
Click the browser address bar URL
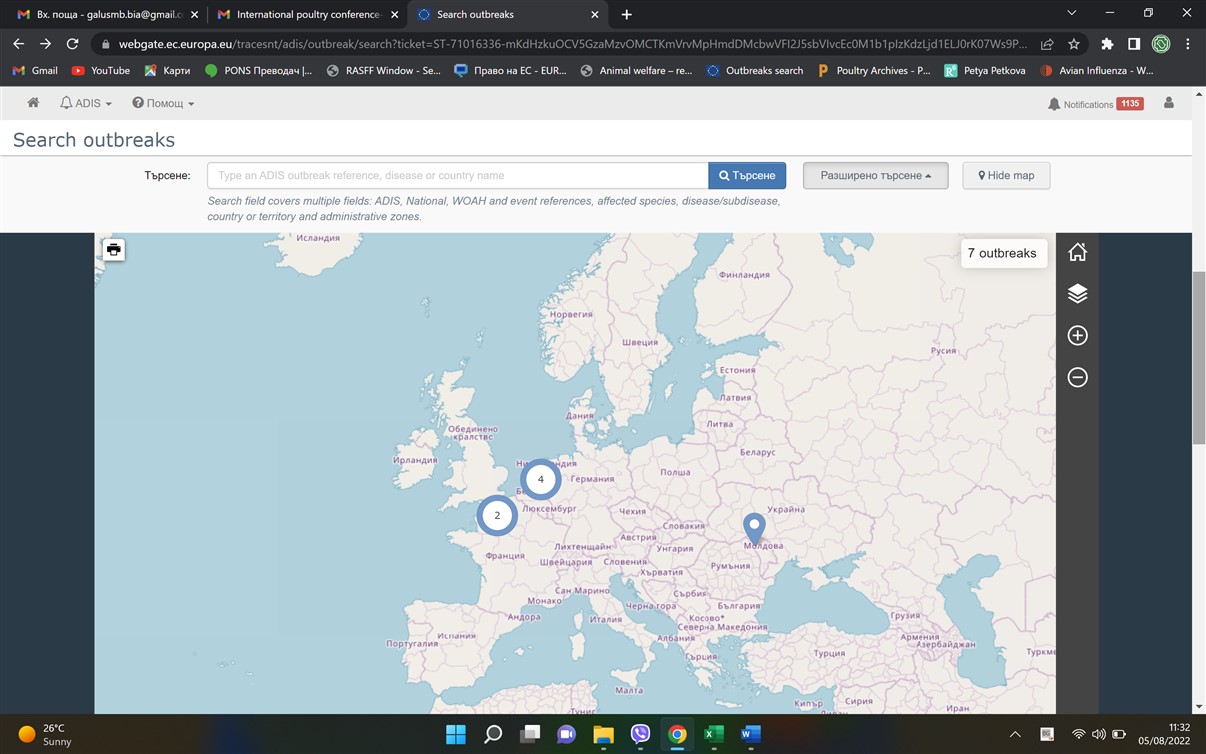coord(573,44)
